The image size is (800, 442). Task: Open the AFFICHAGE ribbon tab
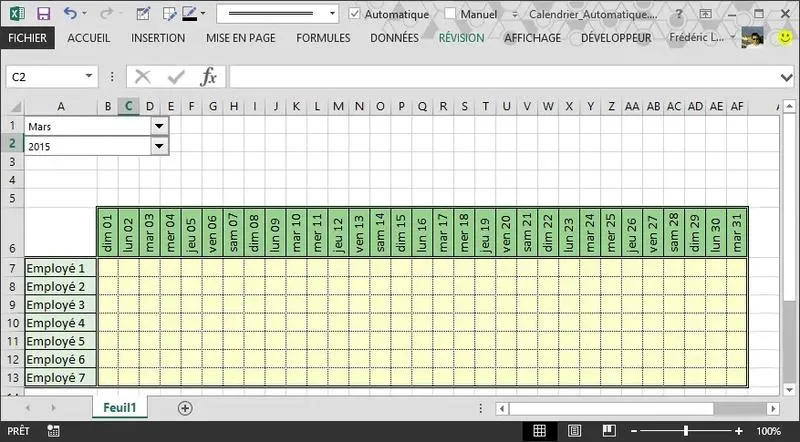click(533, 38)
